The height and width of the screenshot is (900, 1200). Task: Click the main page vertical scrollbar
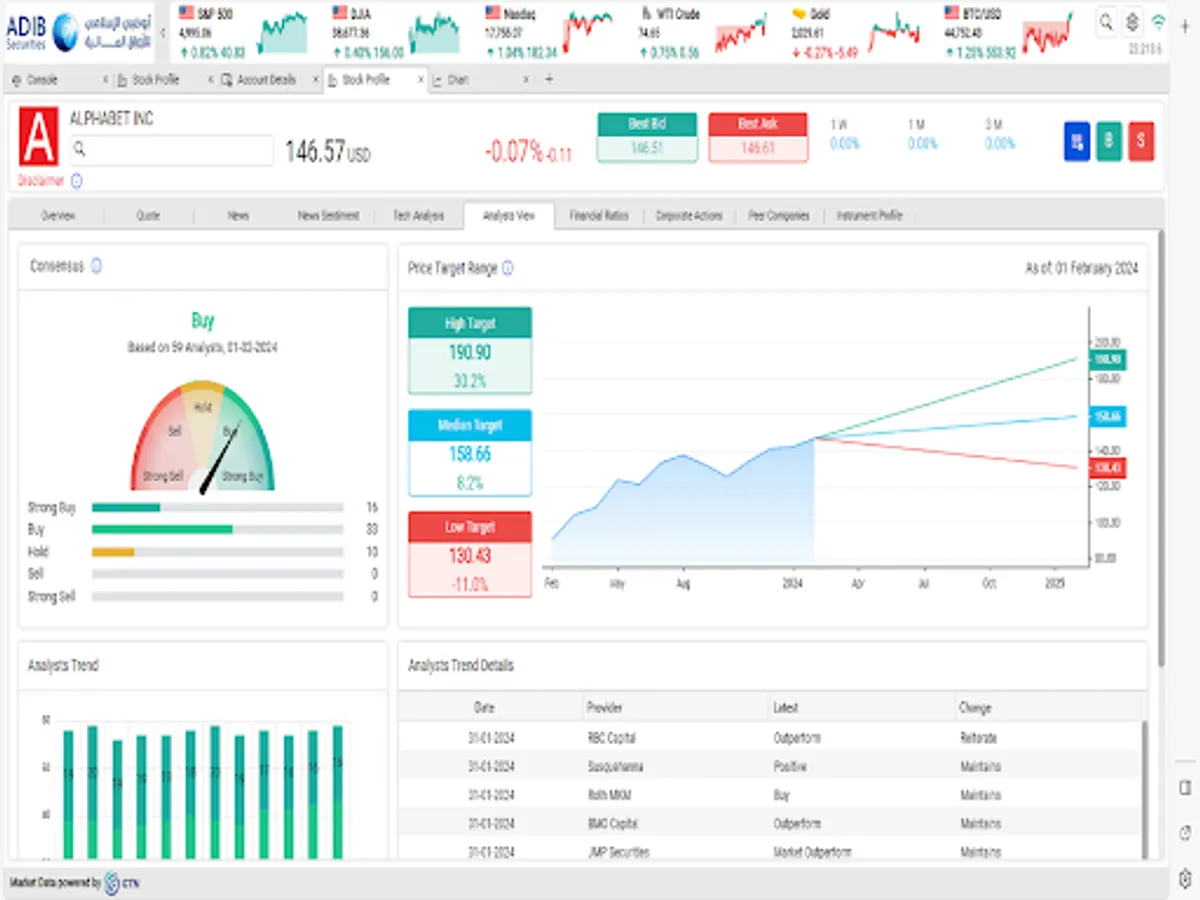click(x=1161, y=447)
